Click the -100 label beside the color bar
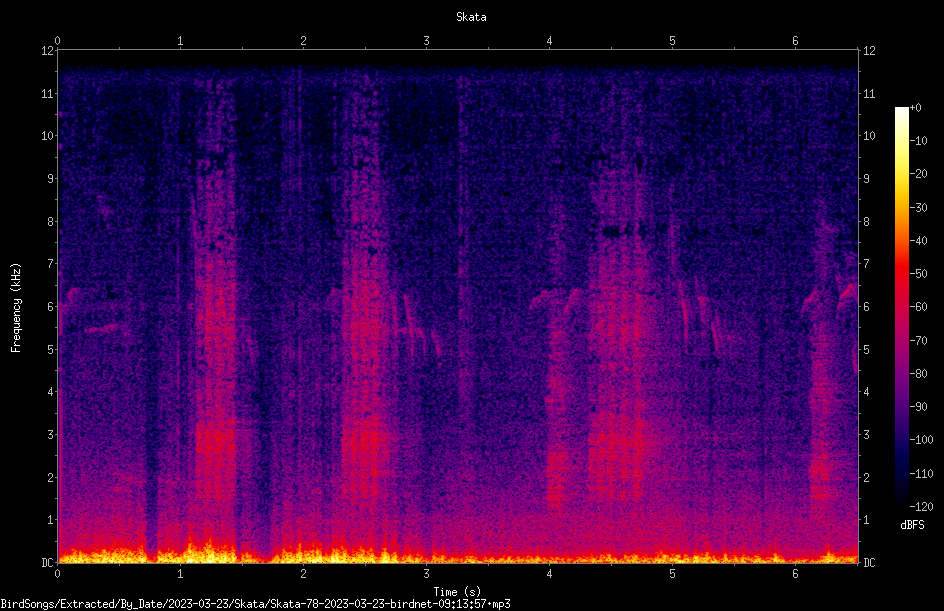Image resolution: width=944 pixels, height=611 pixels. point(921,439)
